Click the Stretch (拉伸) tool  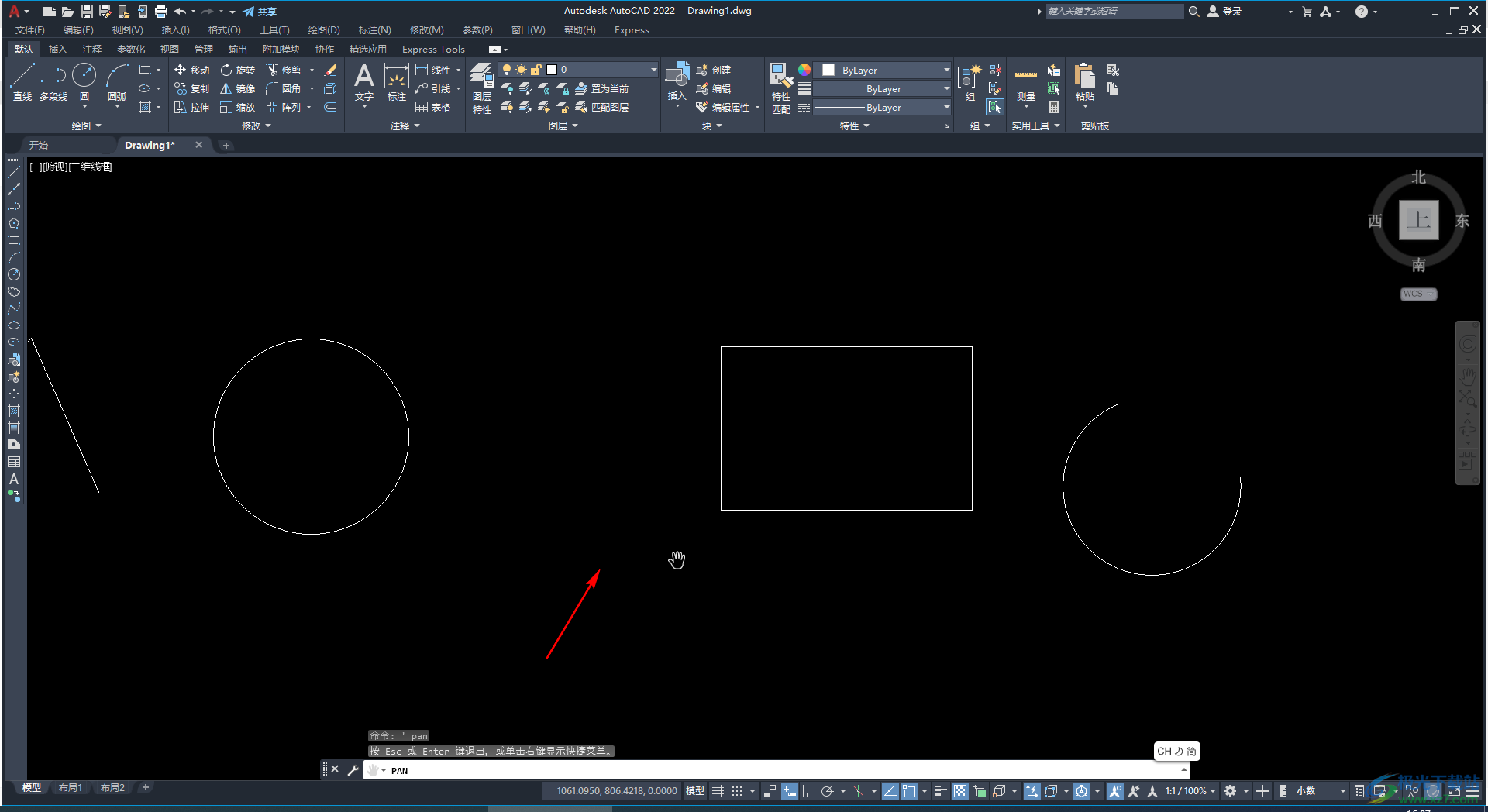(x=191, y=107)
